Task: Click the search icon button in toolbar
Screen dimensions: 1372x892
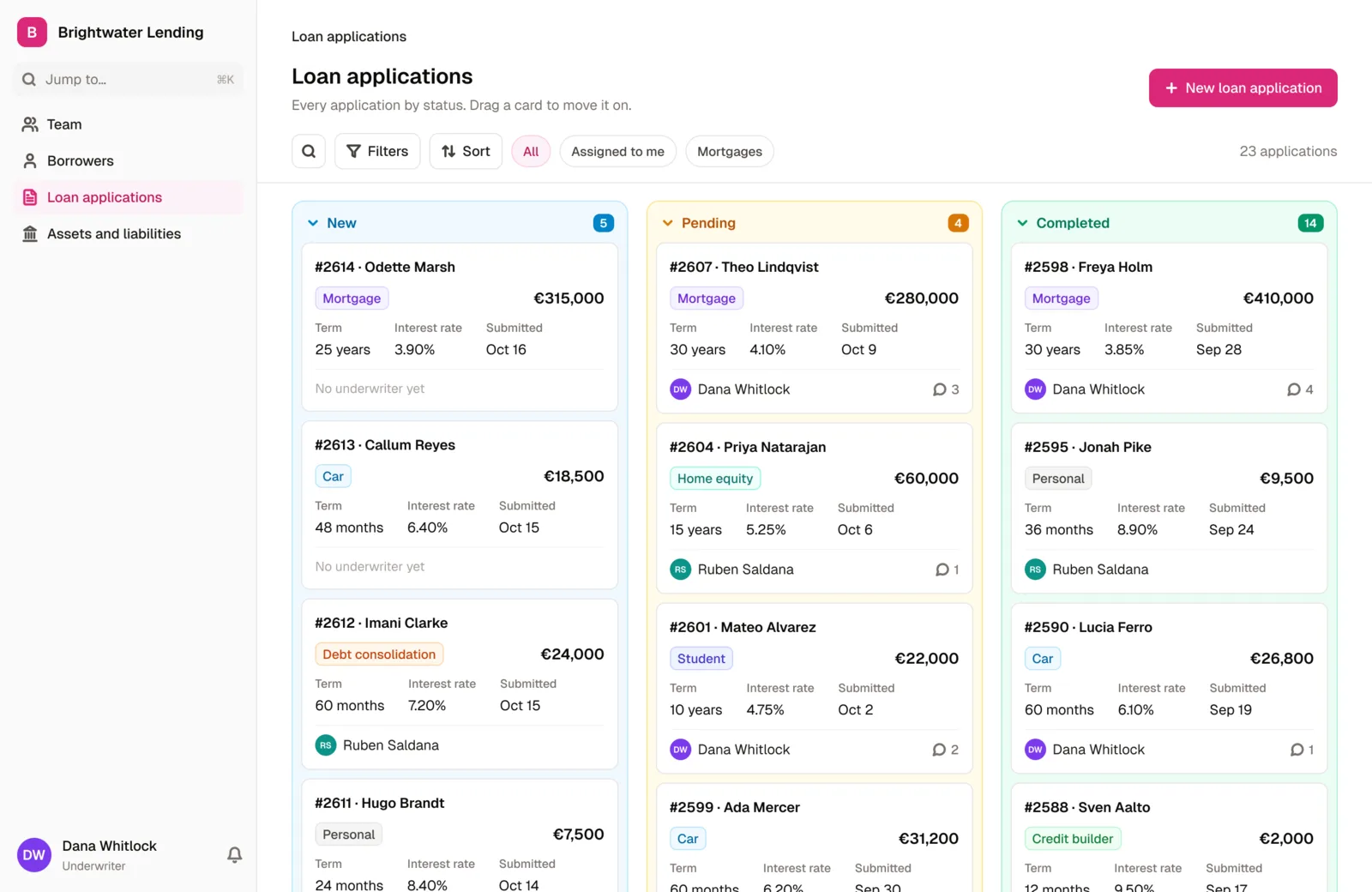Action: (x=309, y=151)
